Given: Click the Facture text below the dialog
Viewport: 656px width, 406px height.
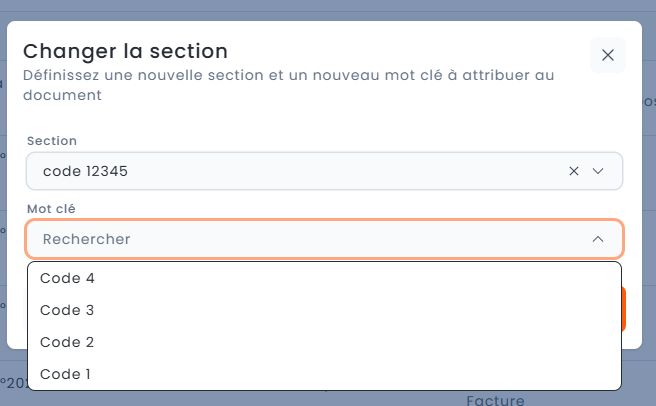Looking at the screenshot, I should click(x=495, y=400).
